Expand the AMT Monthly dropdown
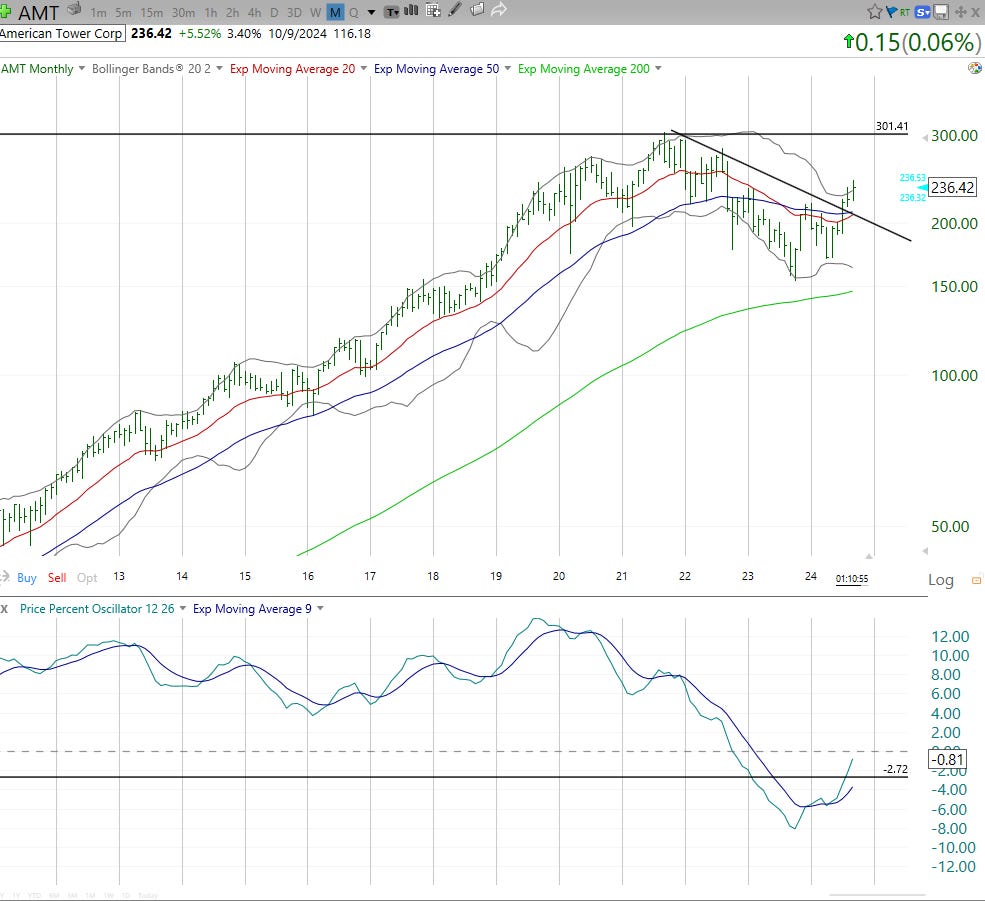The image size is (985, 901). (x=81, y=68)
